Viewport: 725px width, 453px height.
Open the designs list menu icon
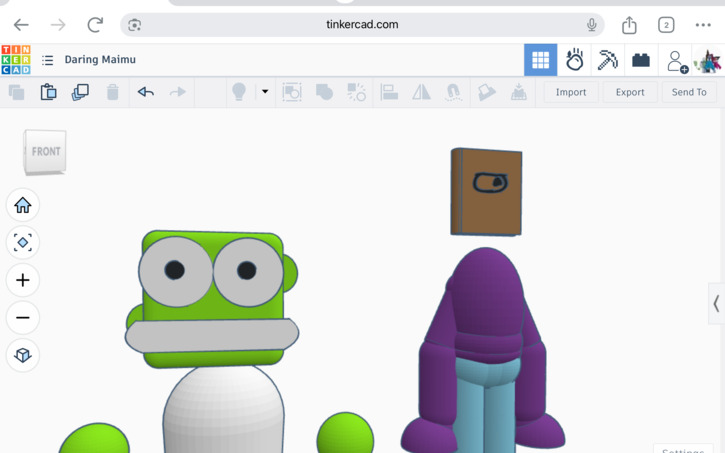coord(48,60)
